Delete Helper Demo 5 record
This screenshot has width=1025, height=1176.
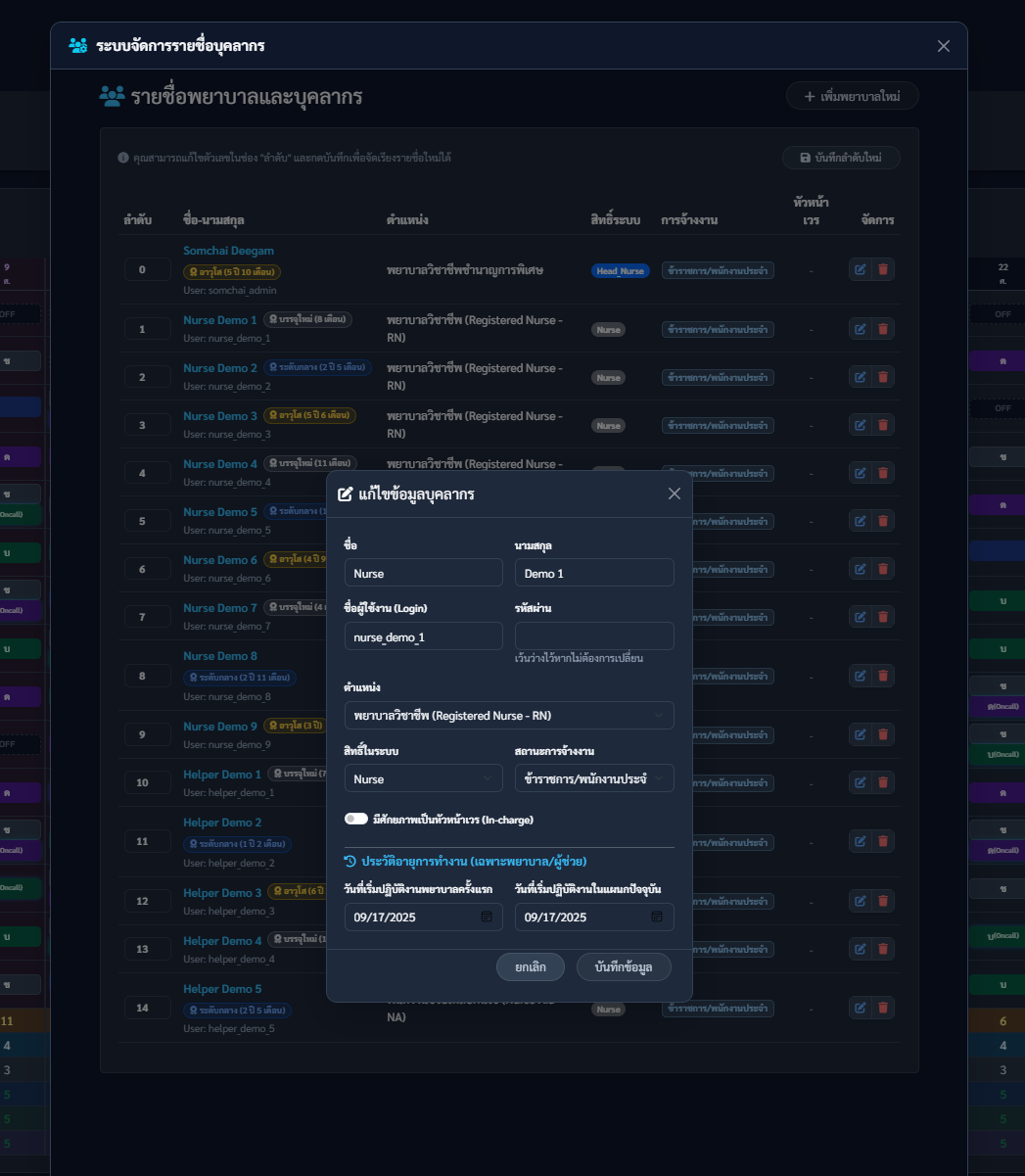883,1008
